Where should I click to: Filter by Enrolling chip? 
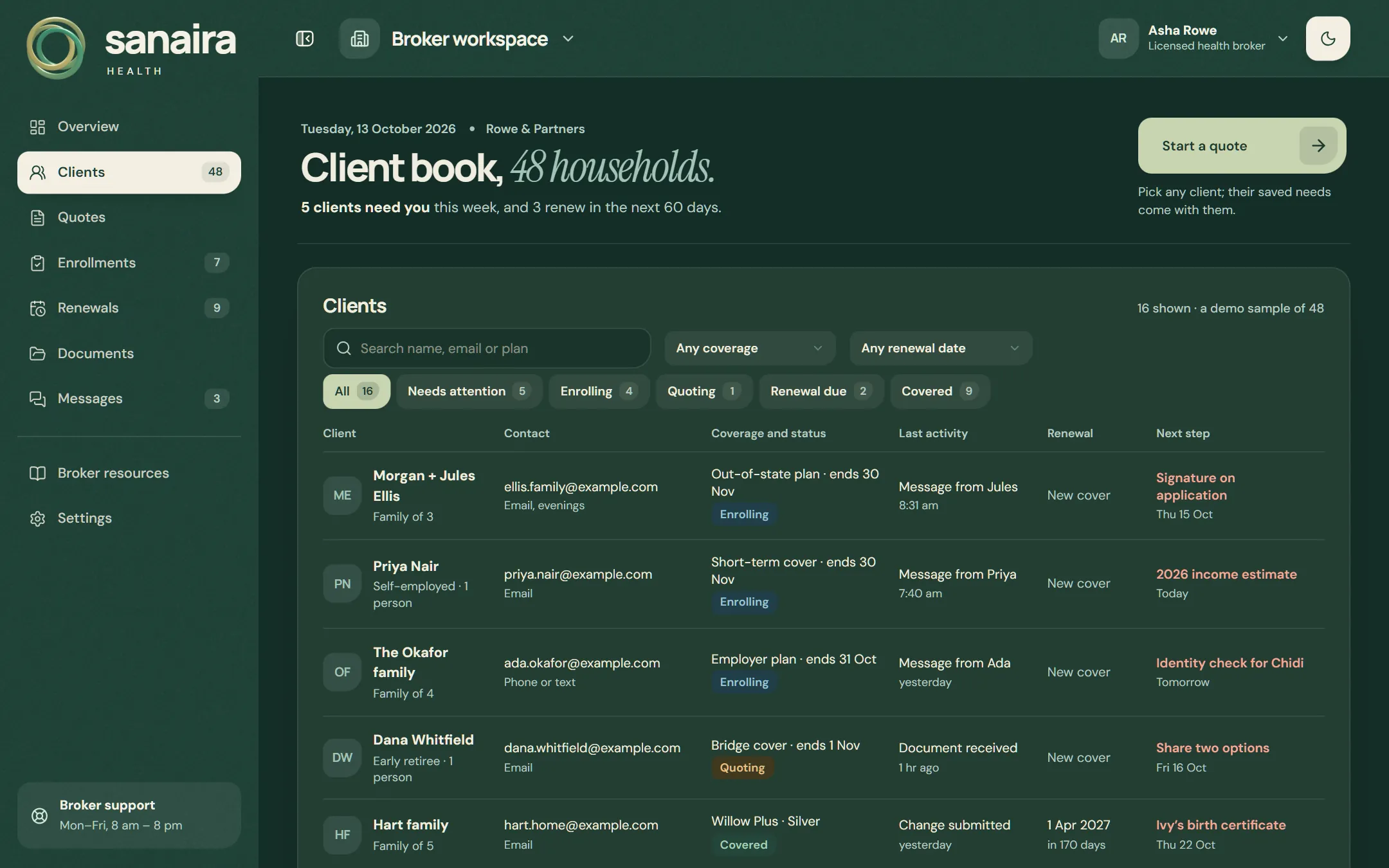(599, 391)
